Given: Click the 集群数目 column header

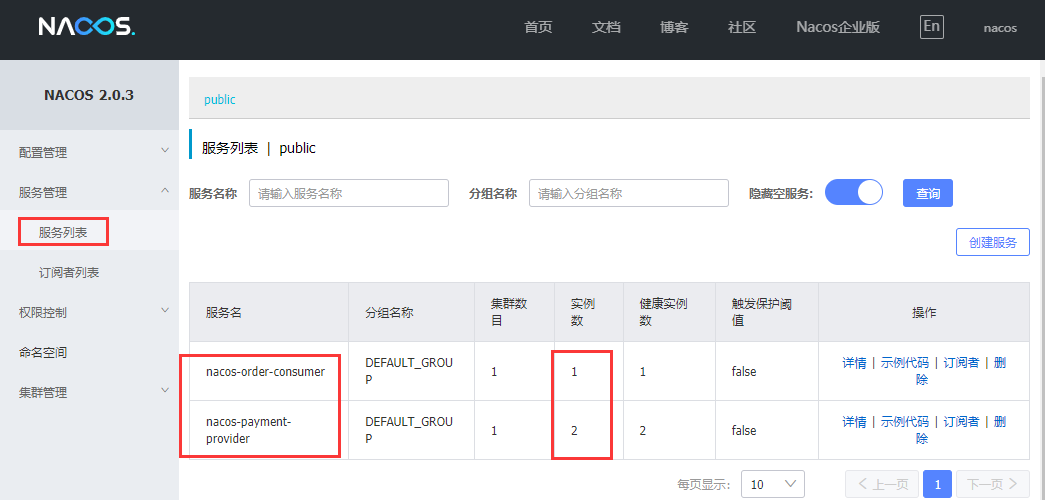Looking at the screenshot, I should point(509,313).
